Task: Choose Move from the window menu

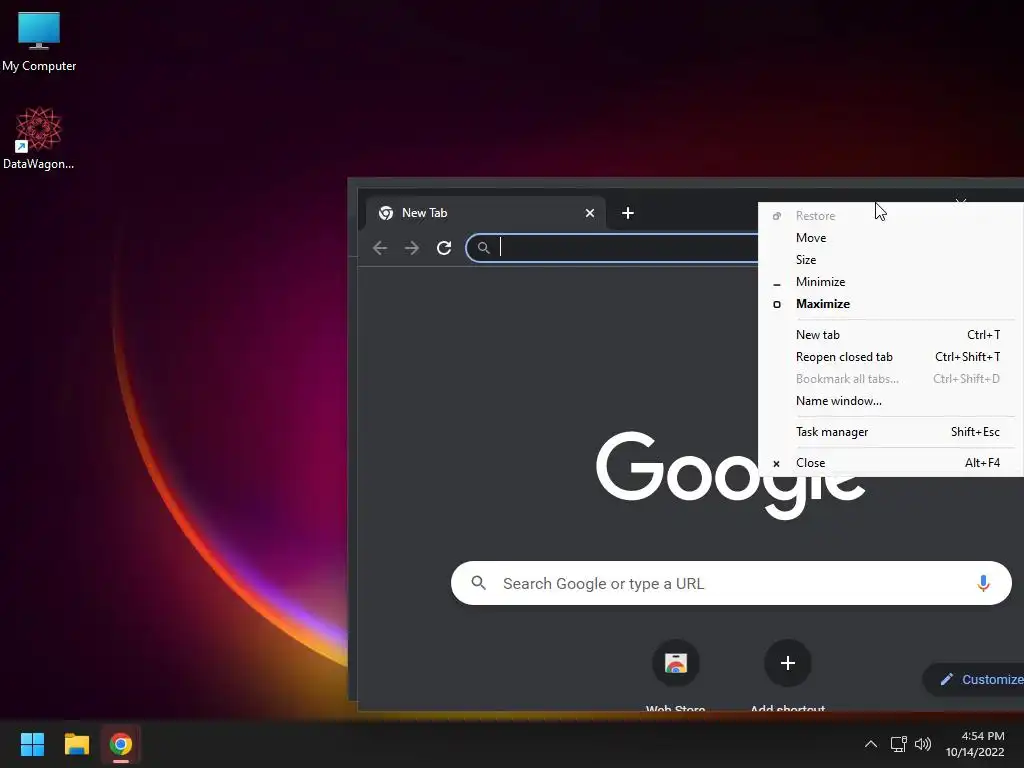Action: click(x=890, y=238)
